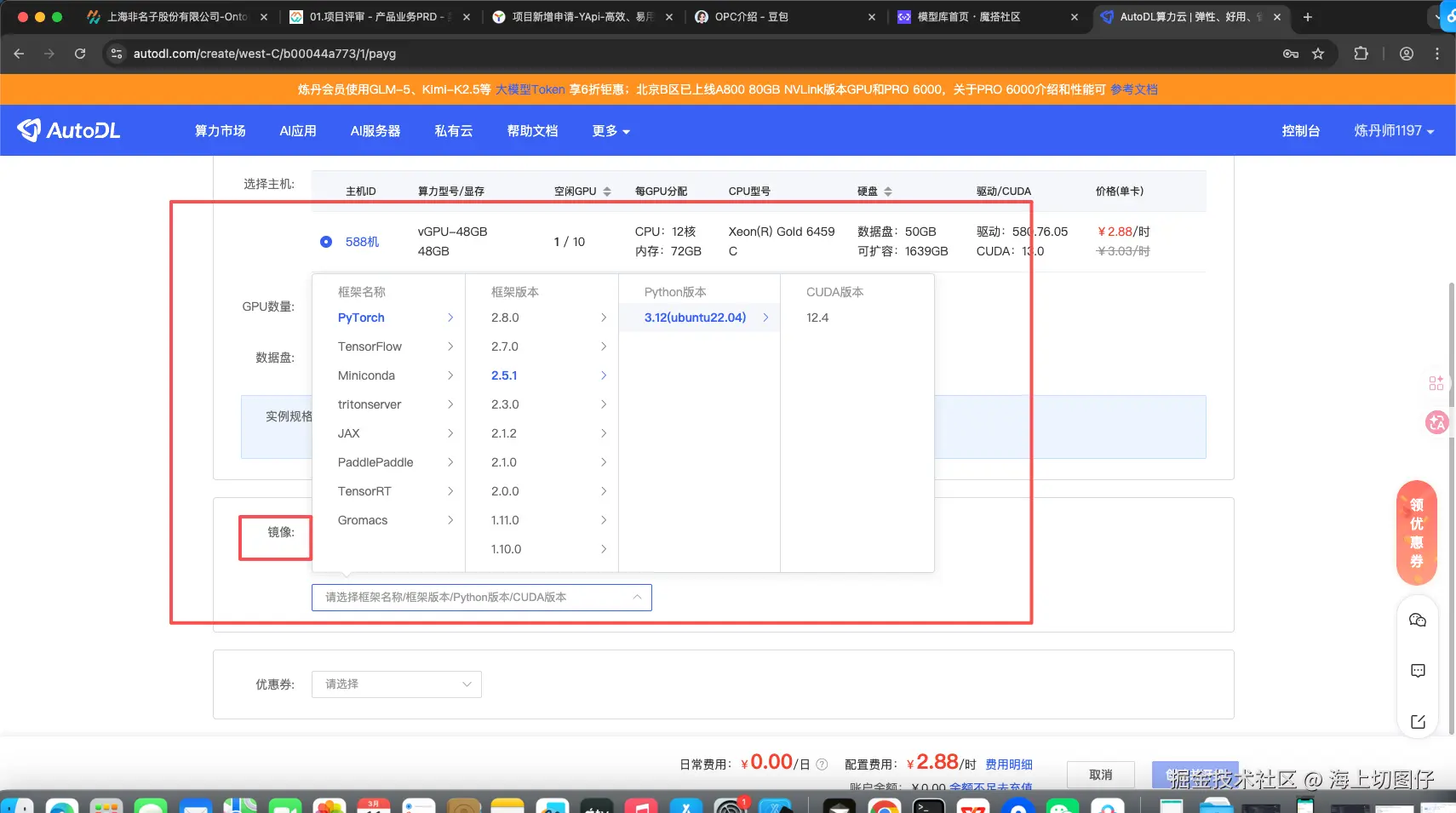Click the 取消 cancel button

[x=1101, y=775]
